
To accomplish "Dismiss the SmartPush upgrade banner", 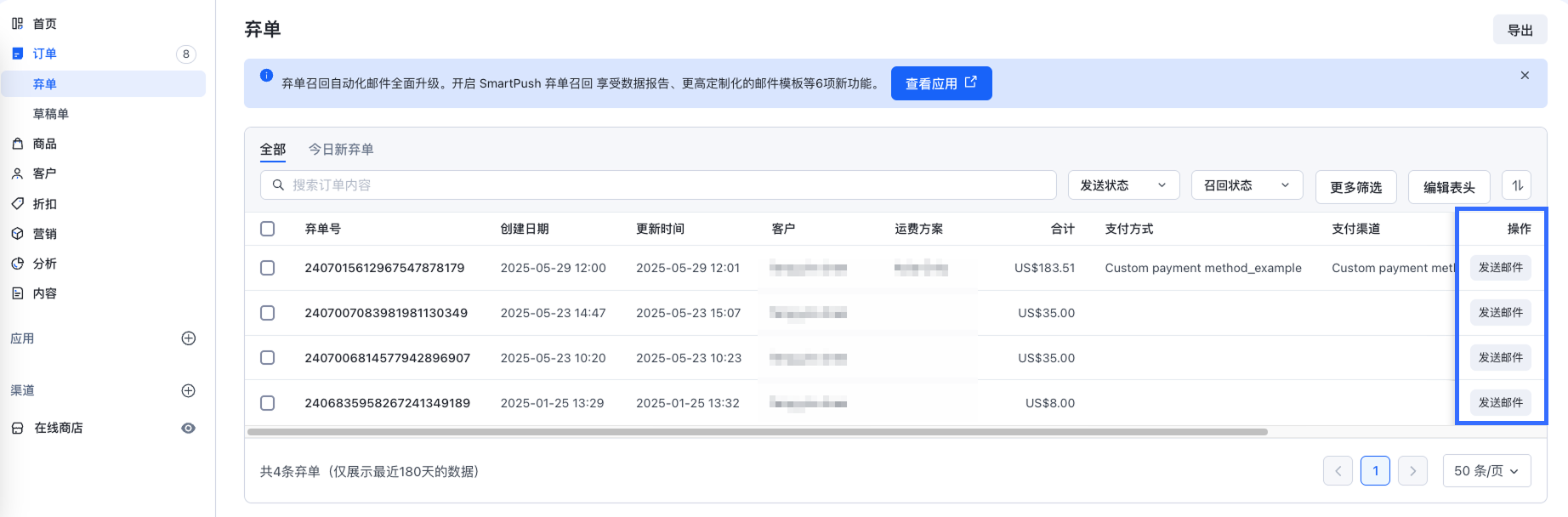I will point(1525,76).
